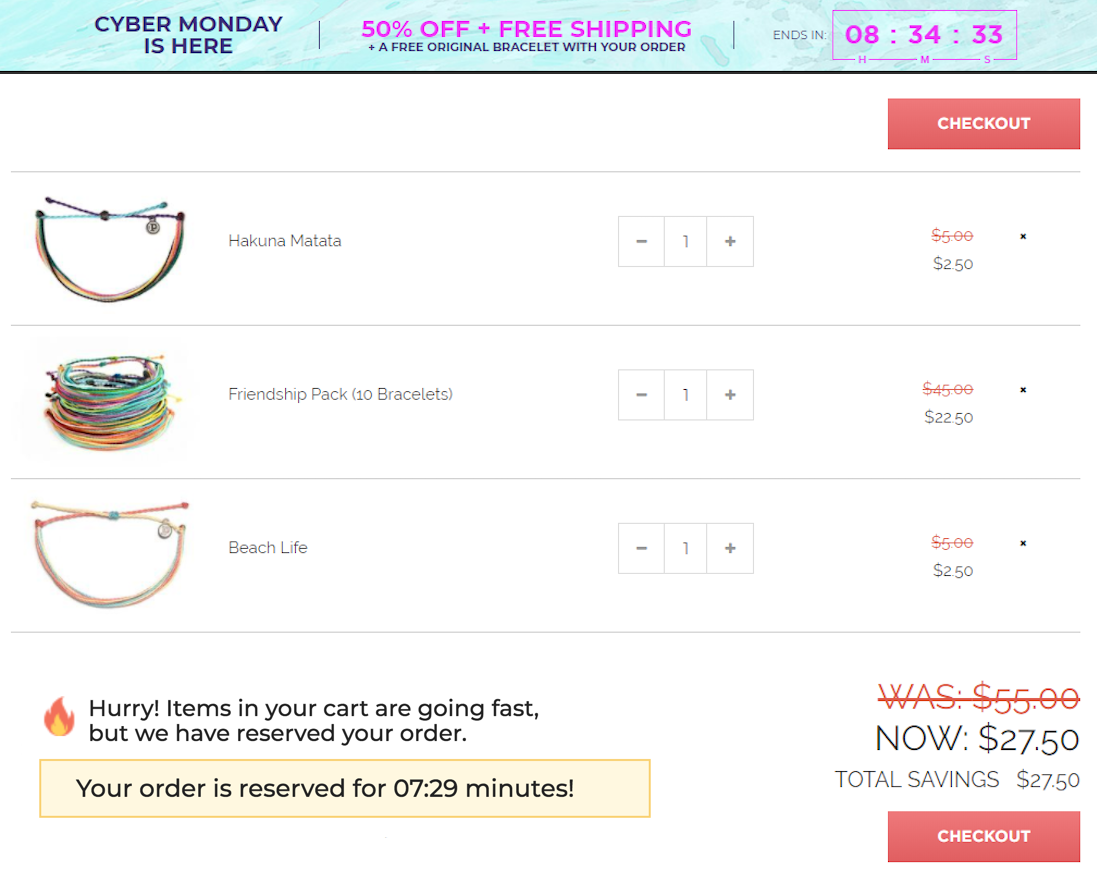This screenshot has width=1097, height=878.
Task: Open the Friendship Pack (10 Bracelets) link
Action: 340,394
